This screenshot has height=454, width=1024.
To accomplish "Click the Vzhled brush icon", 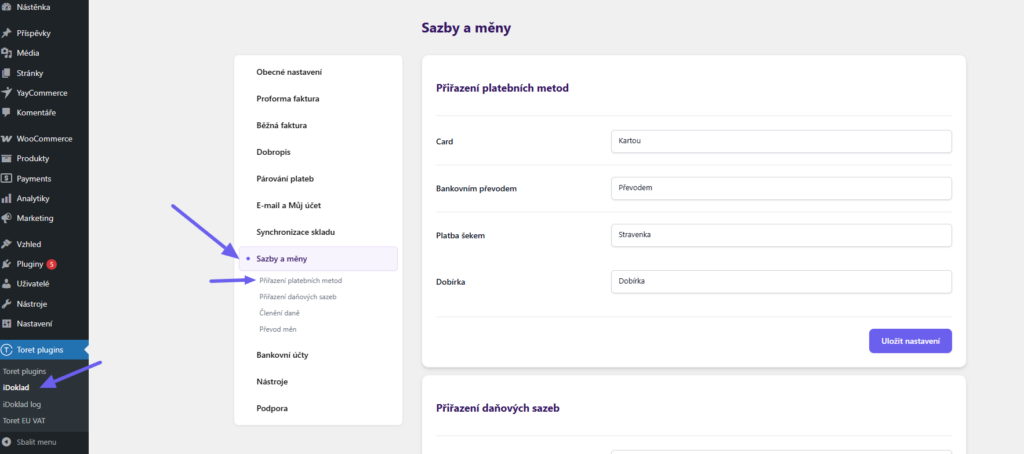I will (7, 244).
